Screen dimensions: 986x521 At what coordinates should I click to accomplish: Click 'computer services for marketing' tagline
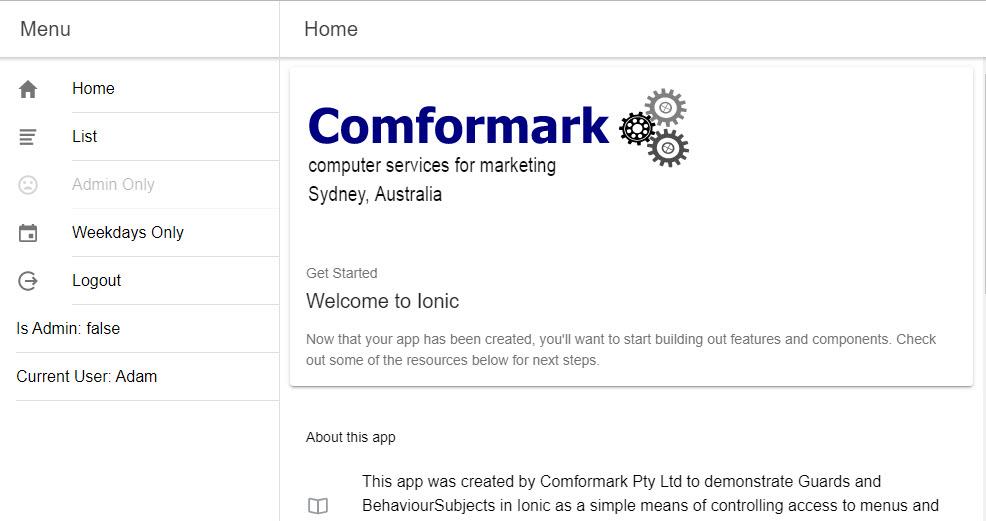[432, 165]
